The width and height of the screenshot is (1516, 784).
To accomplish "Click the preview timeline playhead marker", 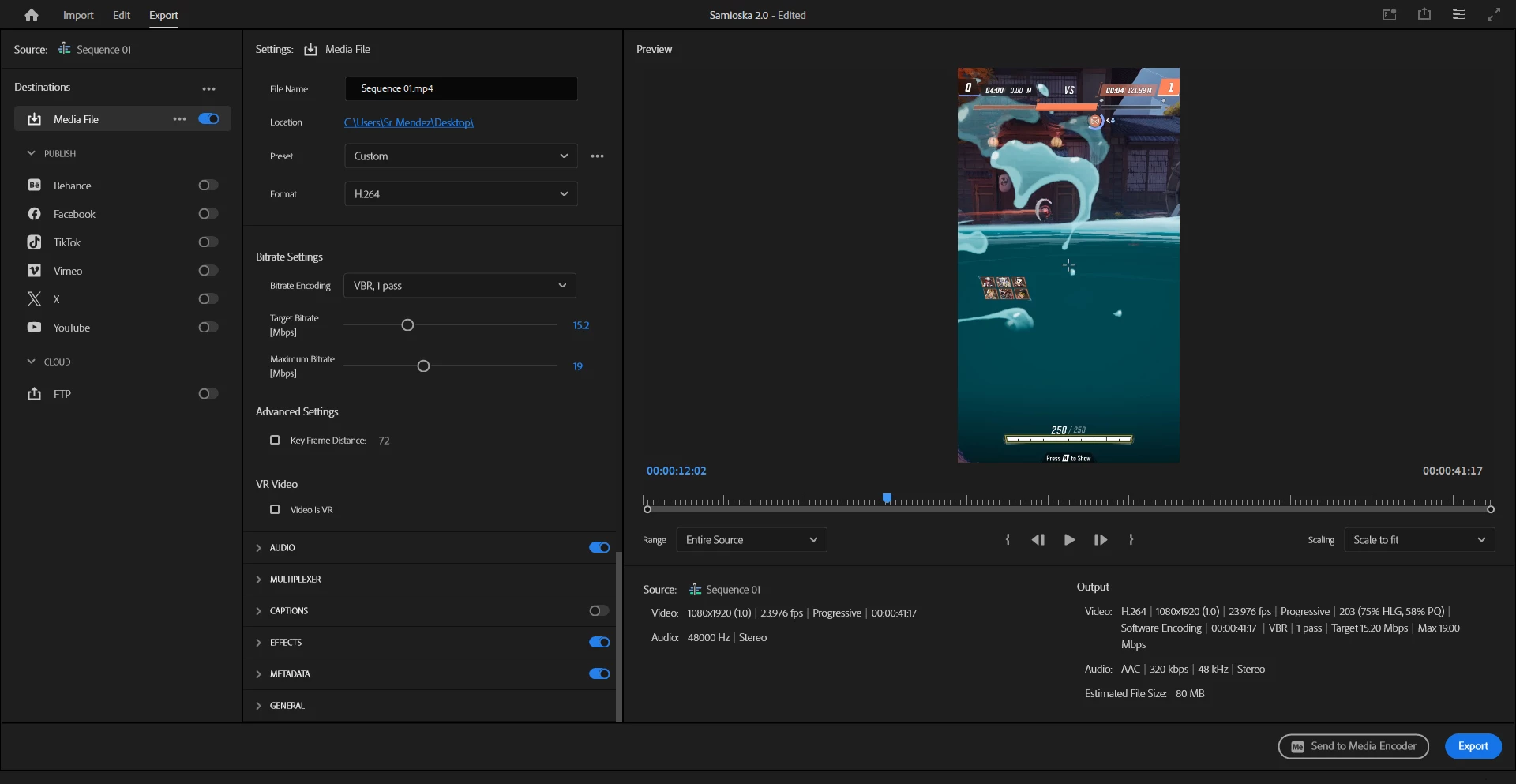I will pyautogui.click(x=887, y=498).
